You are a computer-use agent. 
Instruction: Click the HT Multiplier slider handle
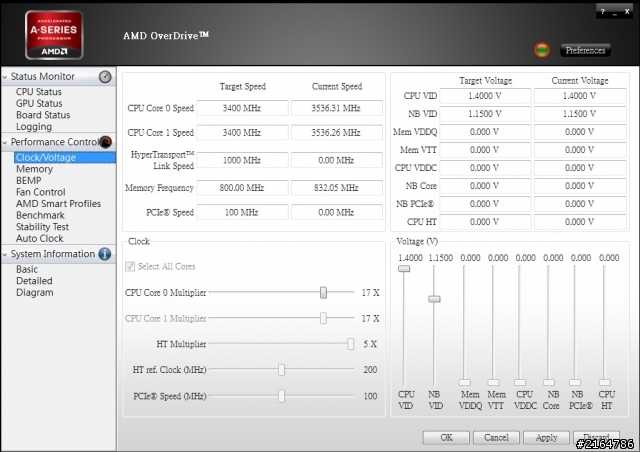click(351, 344)
